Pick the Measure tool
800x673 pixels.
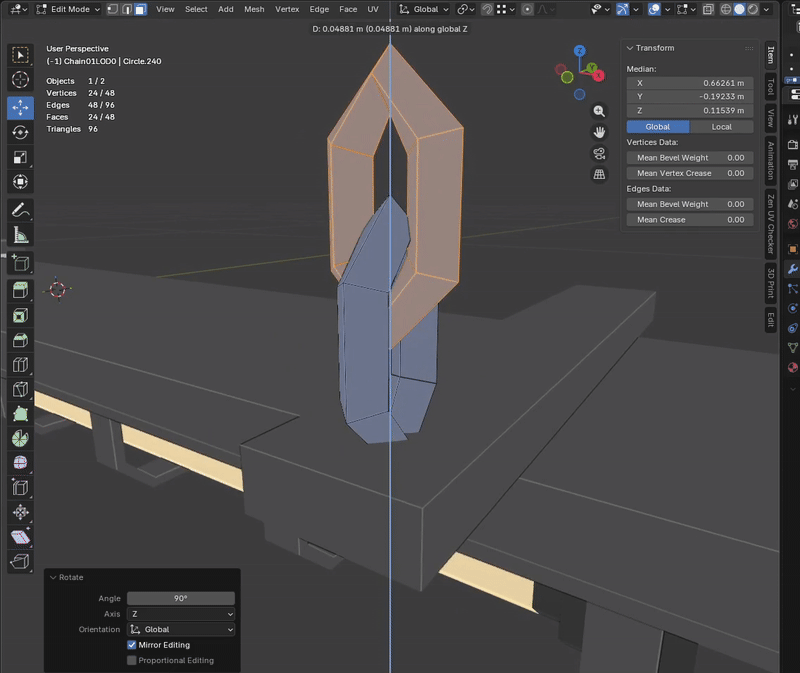point(20,236)
